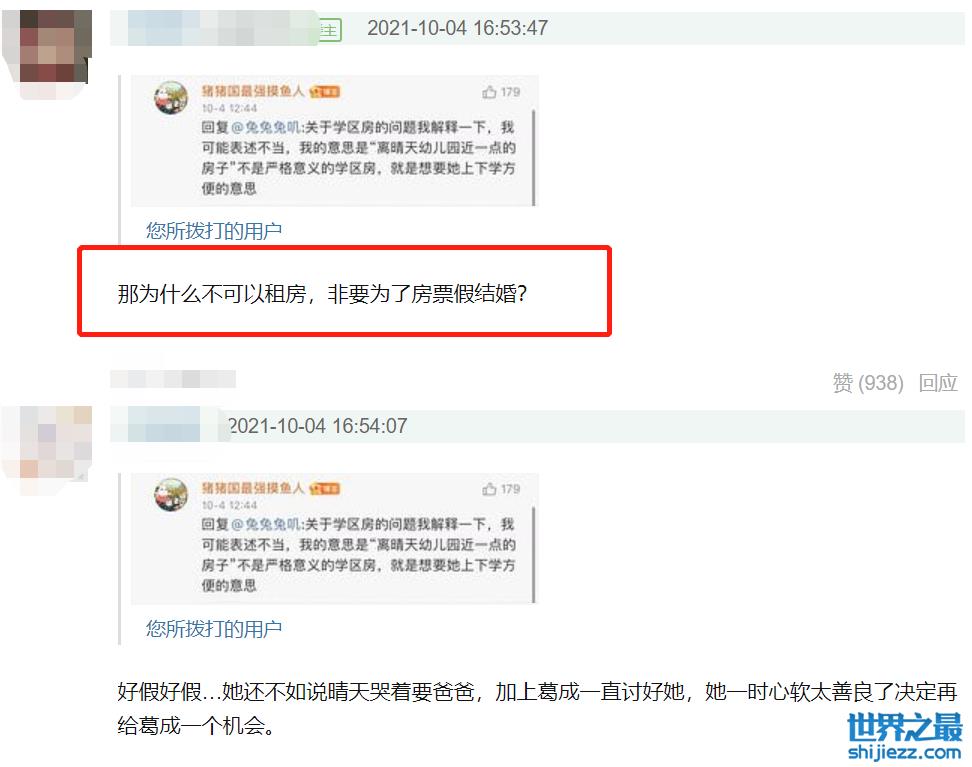Click timestamp 2021-10-04 16:53:47

(x=457, y=28)
